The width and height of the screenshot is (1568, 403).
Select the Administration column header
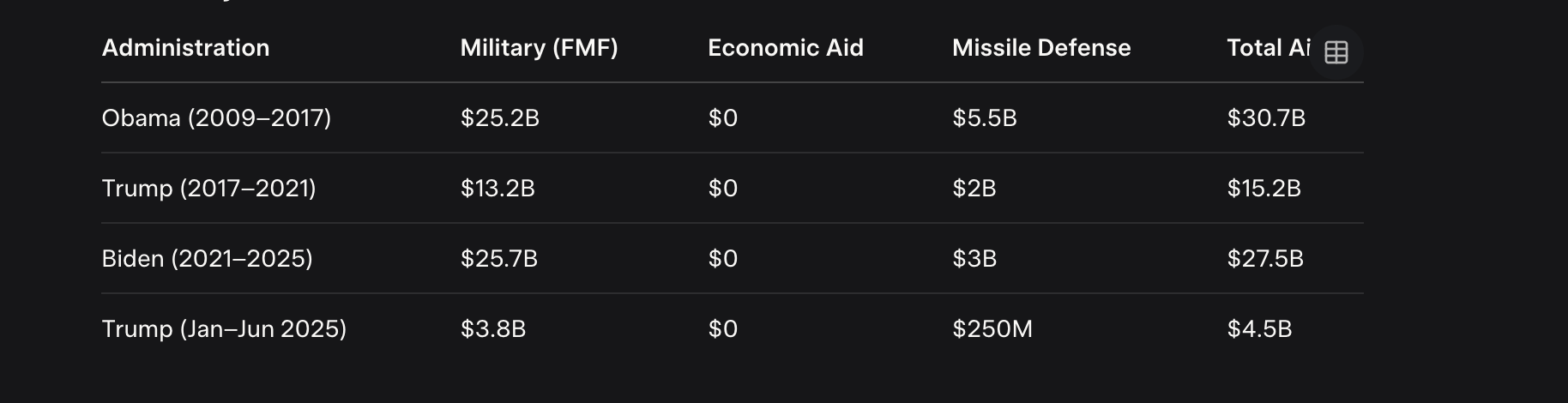pyautogui.click(x=185, y=48)
